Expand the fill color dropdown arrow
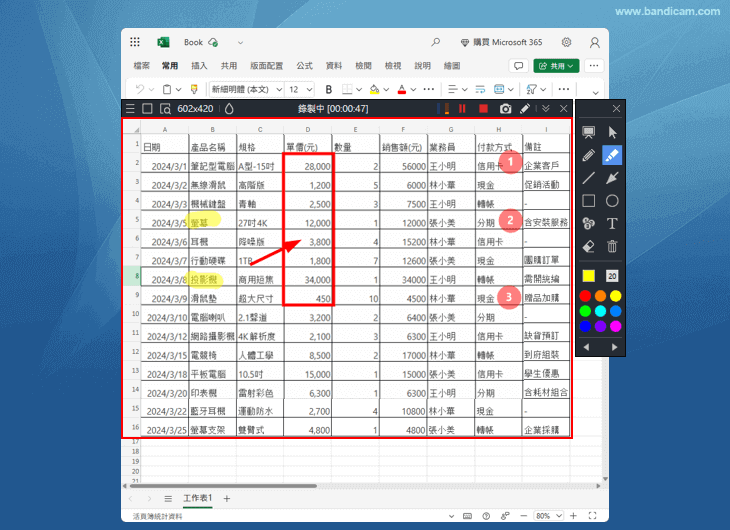The height and width of the screenshot is (530, 730). coord(386,89)
